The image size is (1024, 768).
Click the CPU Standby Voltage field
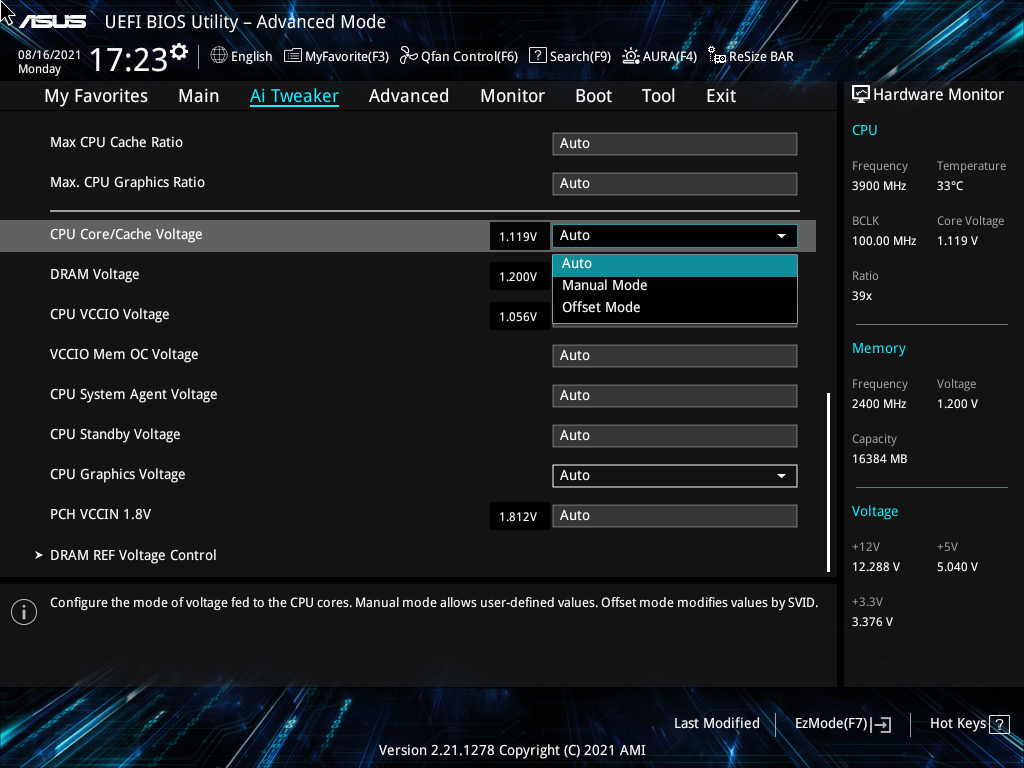675,436
